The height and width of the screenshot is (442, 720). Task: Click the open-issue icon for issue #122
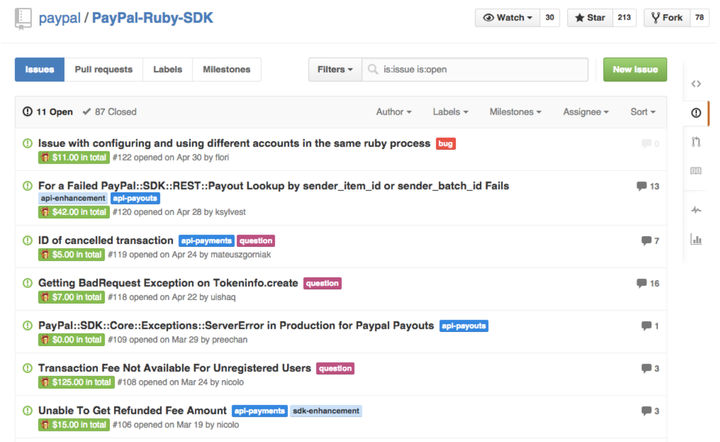(x=28, y=144)
